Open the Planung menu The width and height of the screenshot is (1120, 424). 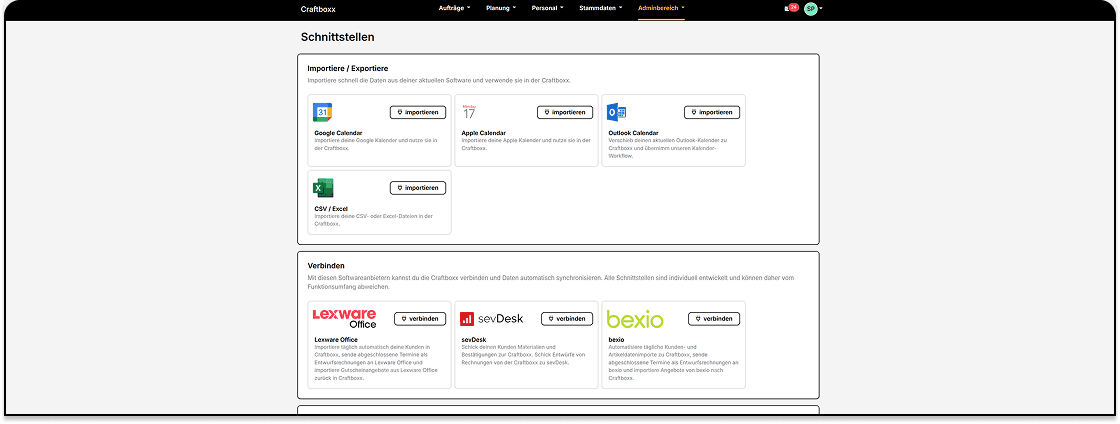click(x=501, y=9)
